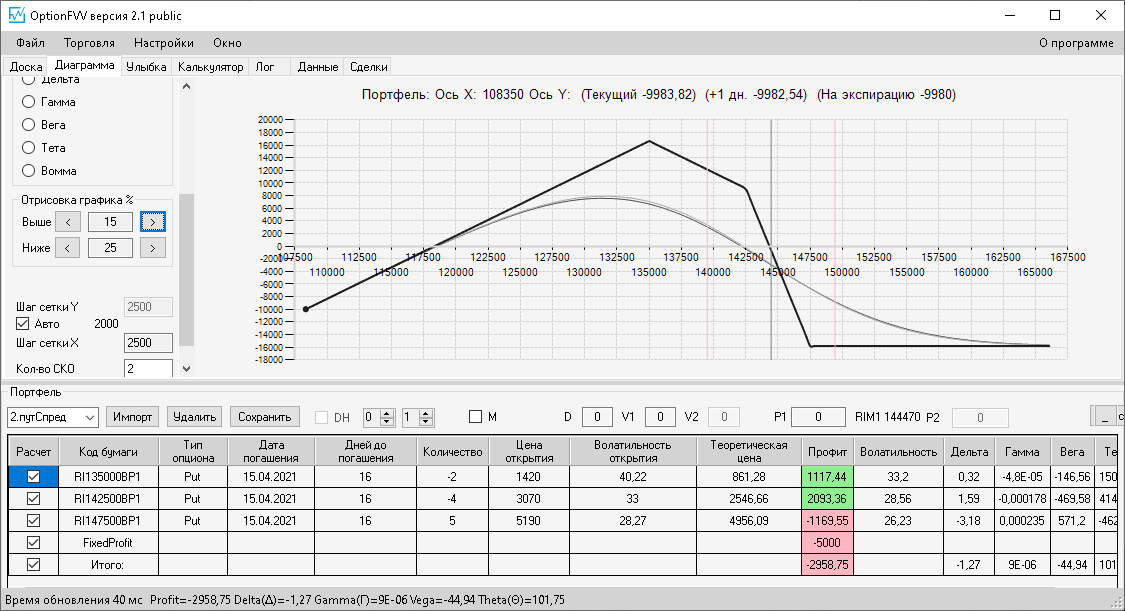1125x611 pixels.
Task: Click the profit cell 1117,44
Action: pyautogui.click(x=827, y=476)
